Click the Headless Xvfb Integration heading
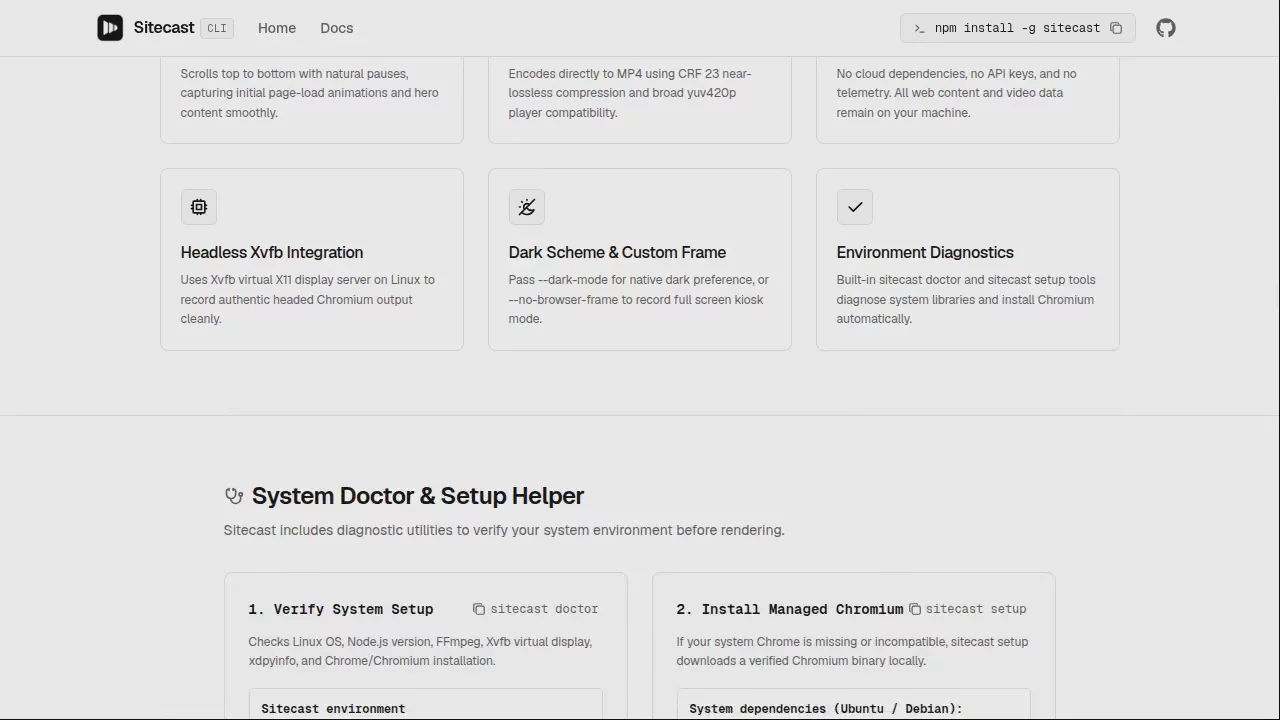Image resolution: width=1280 pixels, height=720 pixels. tap(272, 253)
